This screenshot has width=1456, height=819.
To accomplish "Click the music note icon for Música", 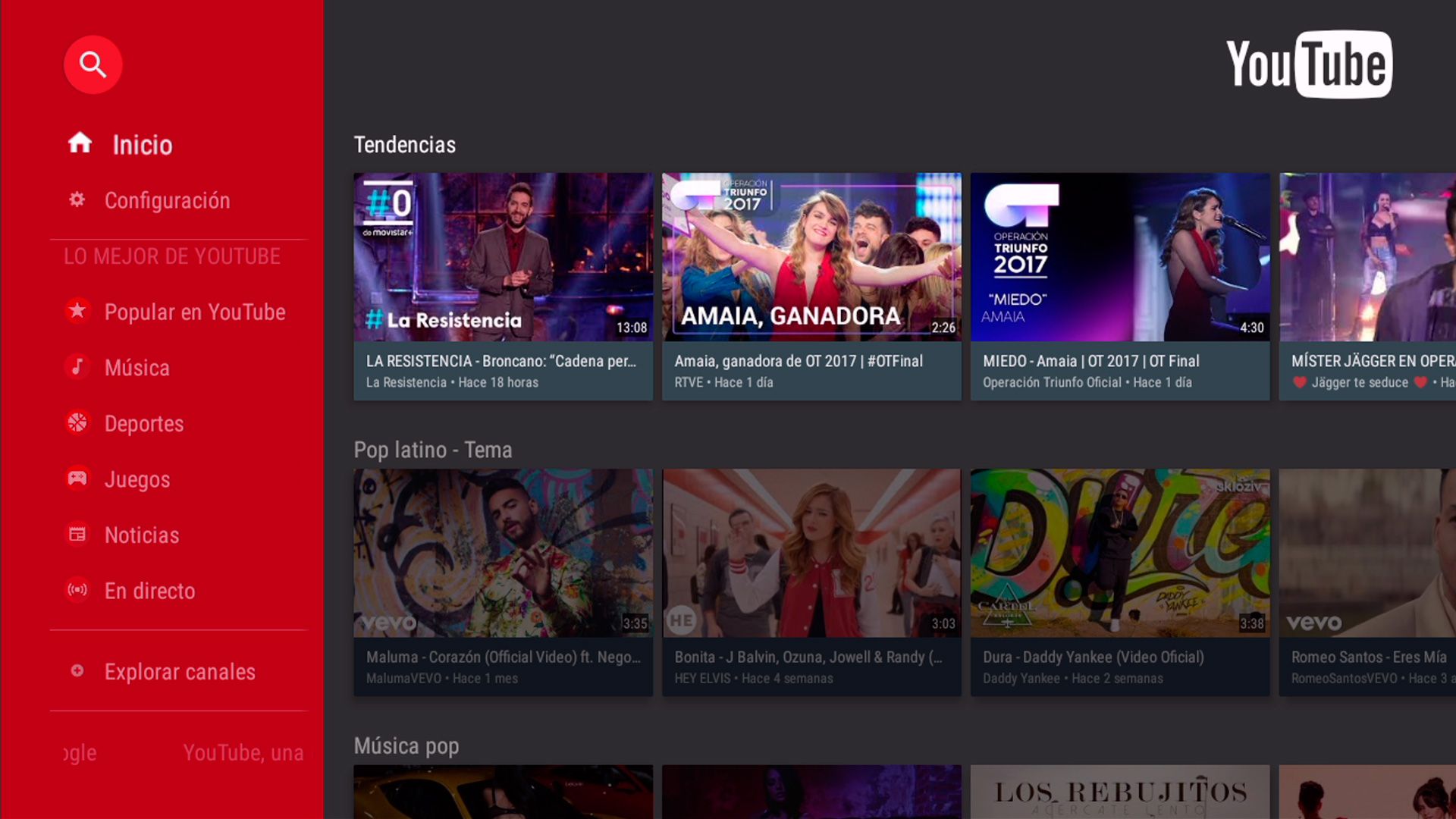I will click(77, 367).
